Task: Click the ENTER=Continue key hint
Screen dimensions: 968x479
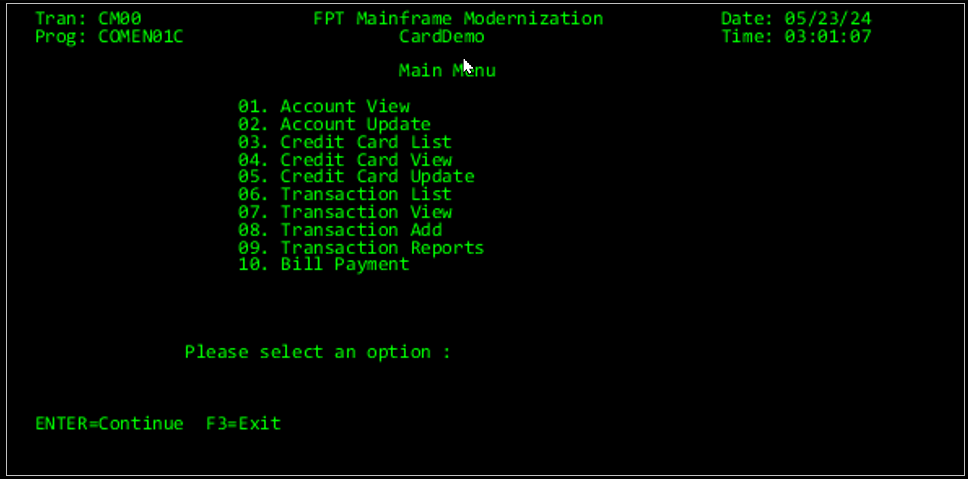Action: [109, 423]
